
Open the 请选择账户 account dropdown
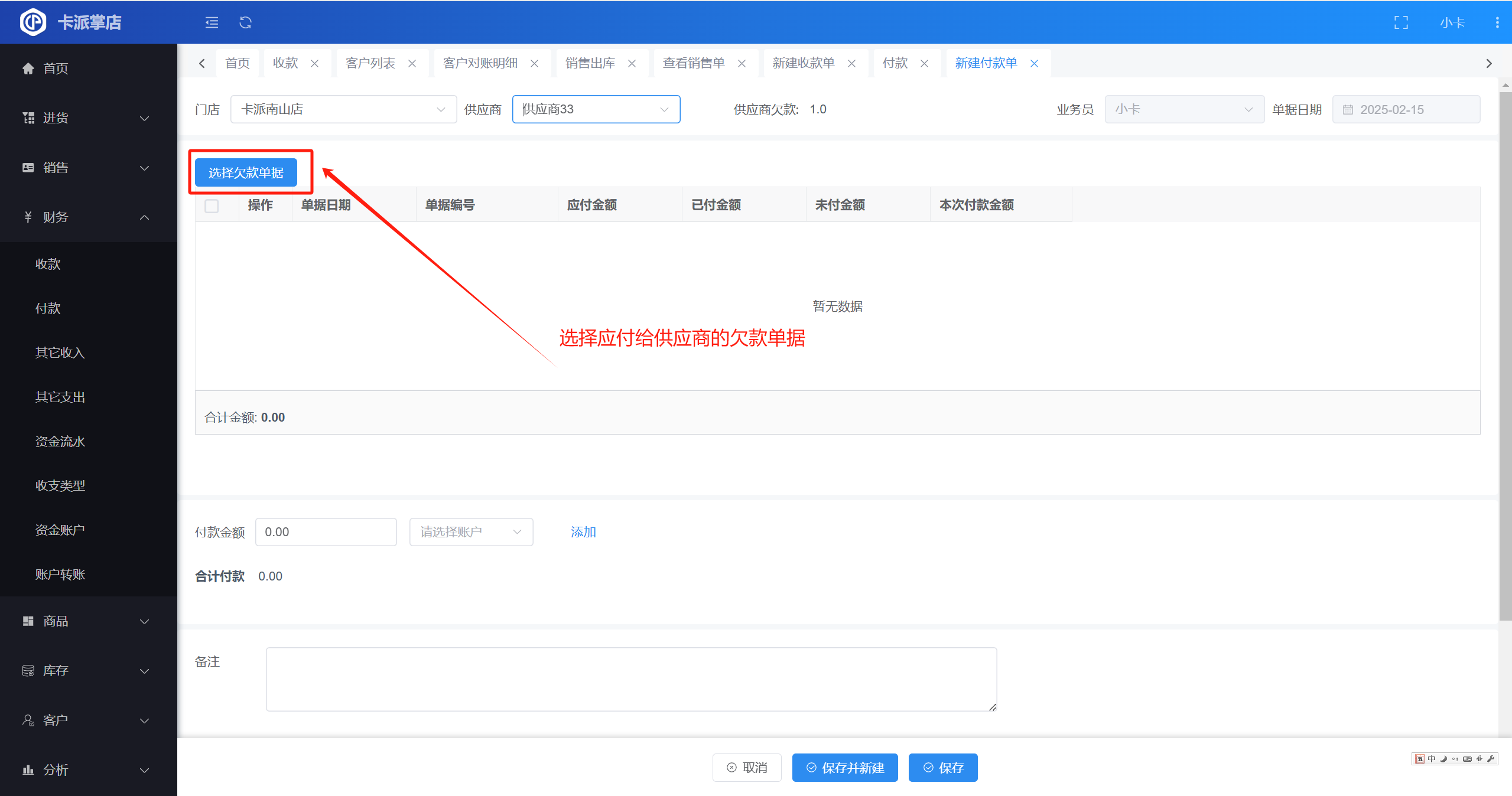pyautogui.click(x=471, y=532)
